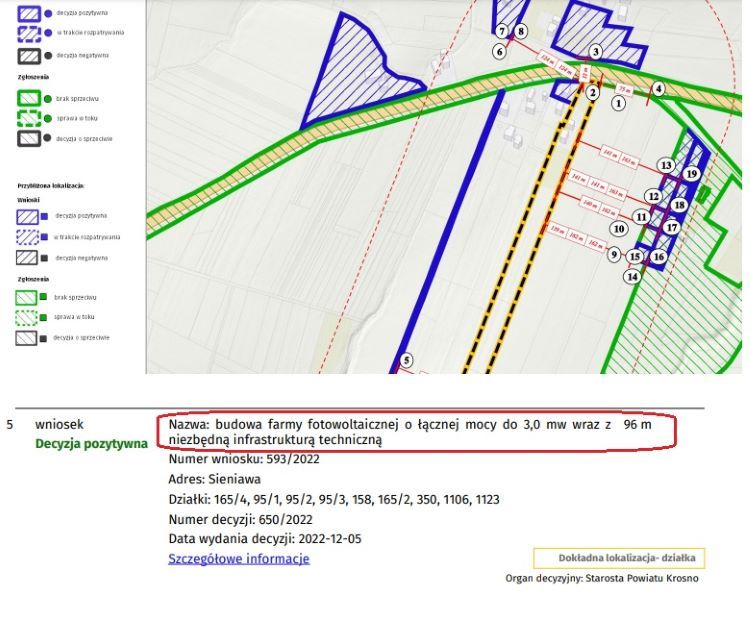Click map marker number 14
The width and height of the screenshot is (750, 625).
pyautogui.click(x=631, y=276)
